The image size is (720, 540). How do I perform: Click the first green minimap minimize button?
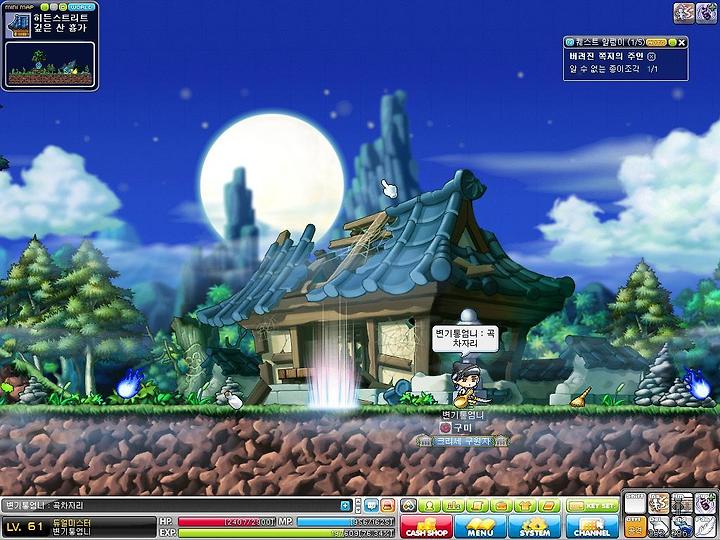click(45, 7)
